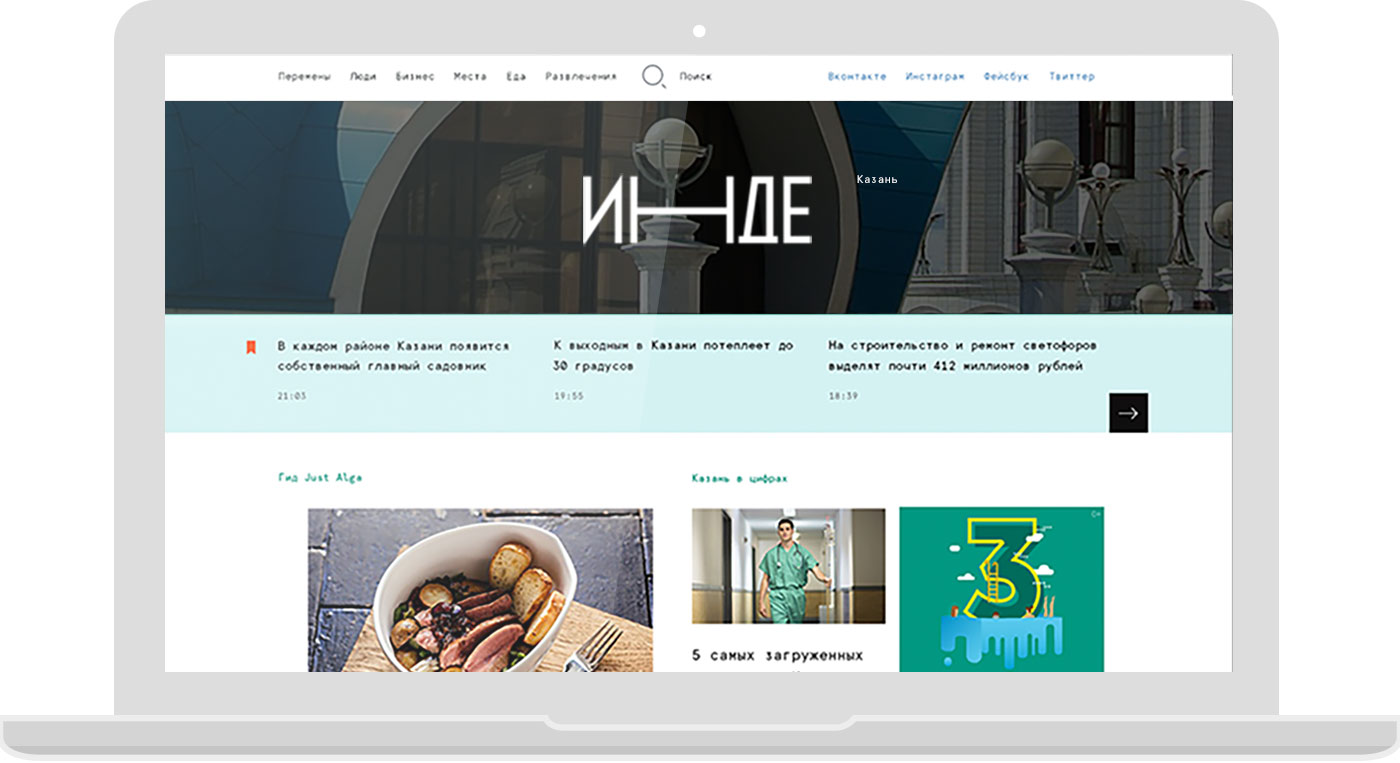Go to the Люди section
The width and height of the screenshot is (1400, 763).
click(363, 76)
